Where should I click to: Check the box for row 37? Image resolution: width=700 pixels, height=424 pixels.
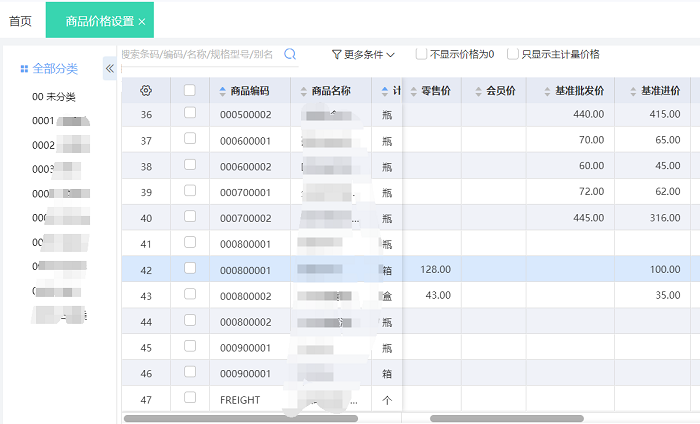click(x=190, y=138)
